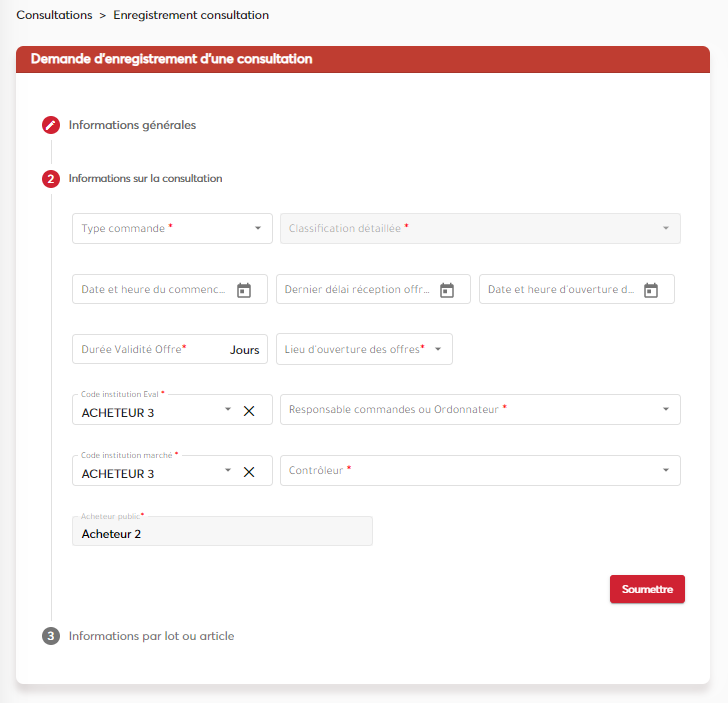Screen dimensions: 728x703
Task: Open calendar for Date et heure d'ouverture
Action: tap(651, 290)
